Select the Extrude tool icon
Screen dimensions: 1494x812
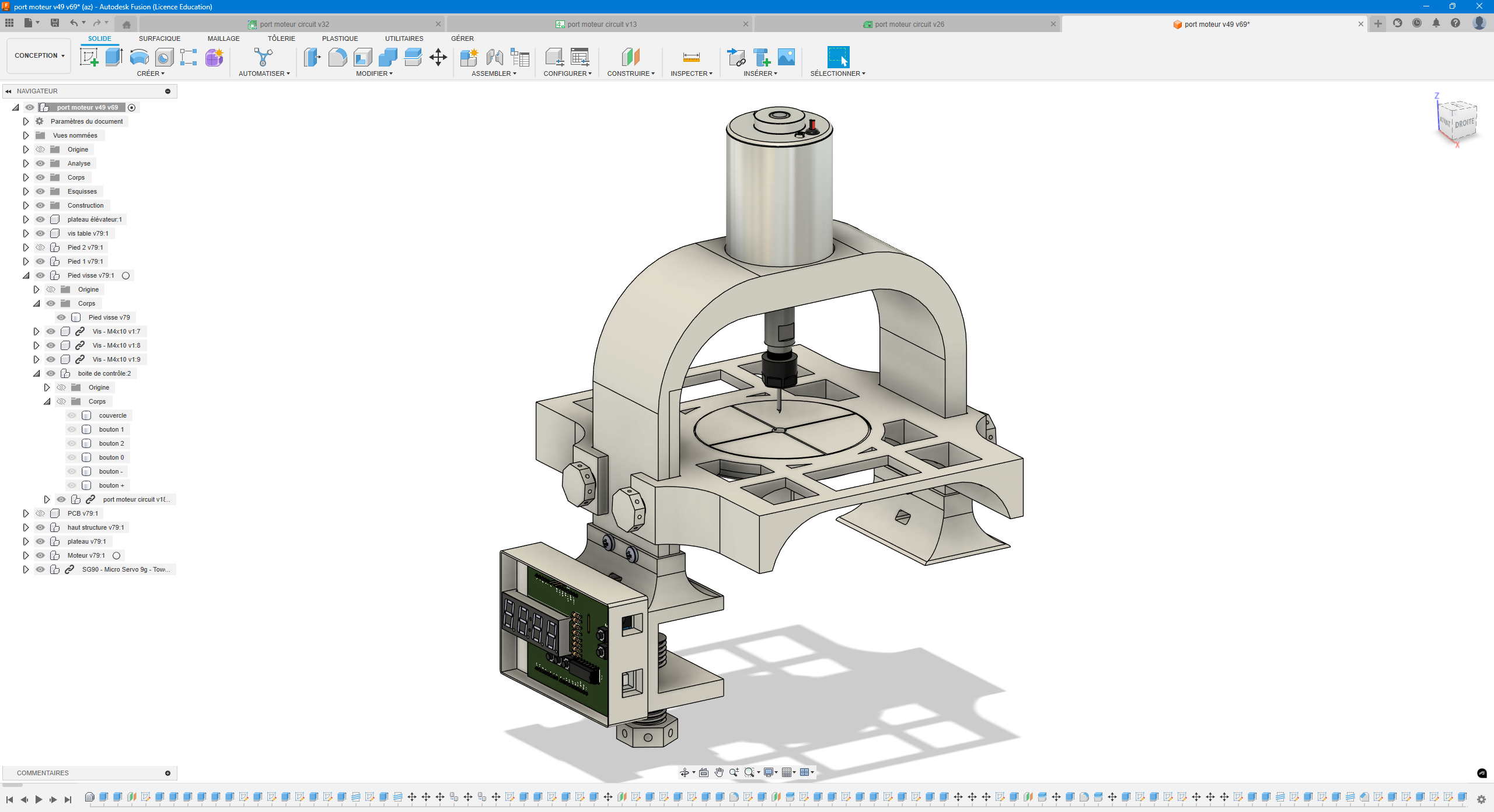coord(114,57)
